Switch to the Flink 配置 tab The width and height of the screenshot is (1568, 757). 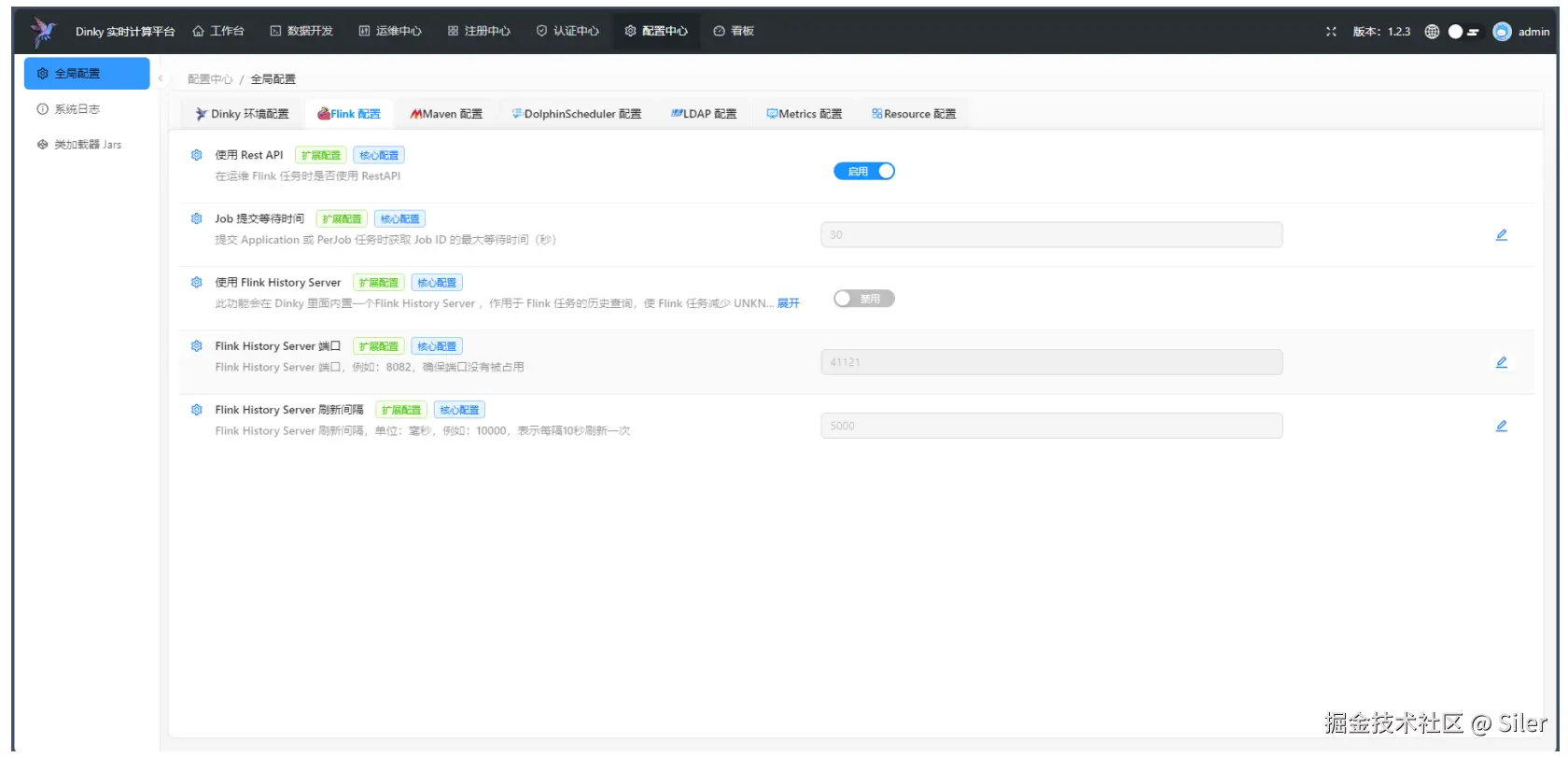pos(349,114)
